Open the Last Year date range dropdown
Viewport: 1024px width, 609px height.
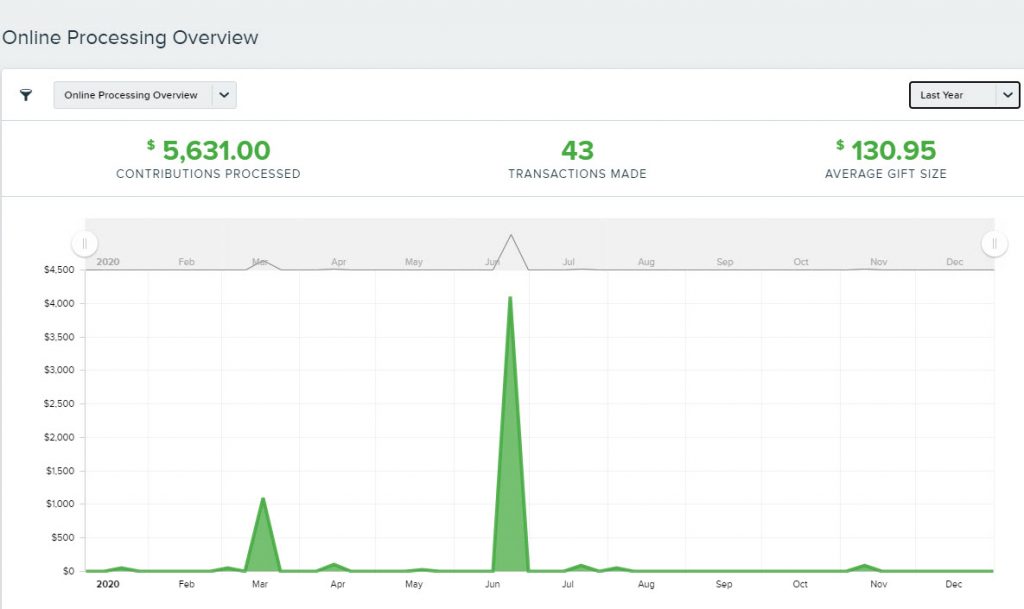(964, 95)
